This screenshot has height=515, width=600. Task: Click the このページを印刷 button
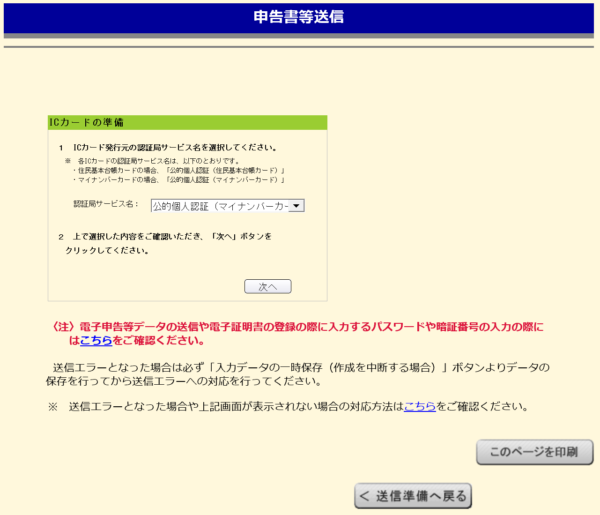pos(535,452)
